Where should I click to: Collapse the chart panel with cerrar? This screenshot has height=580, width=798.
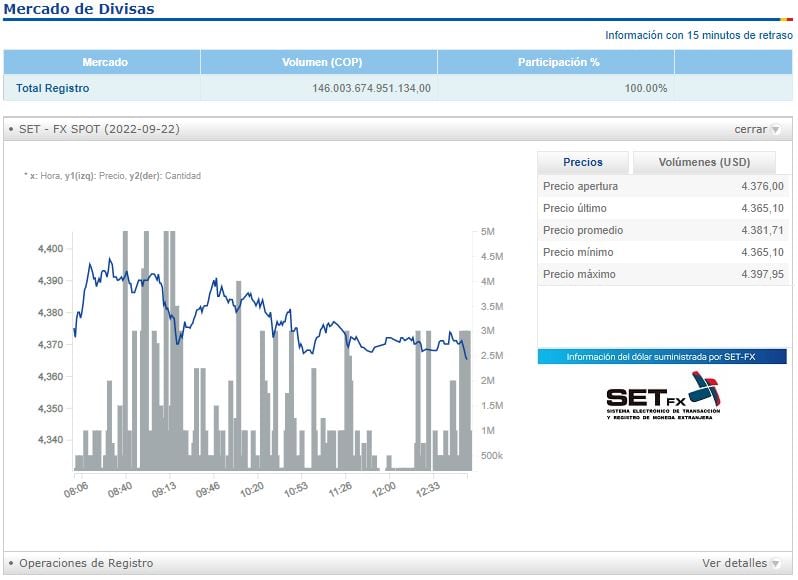[x=750, y=129]
